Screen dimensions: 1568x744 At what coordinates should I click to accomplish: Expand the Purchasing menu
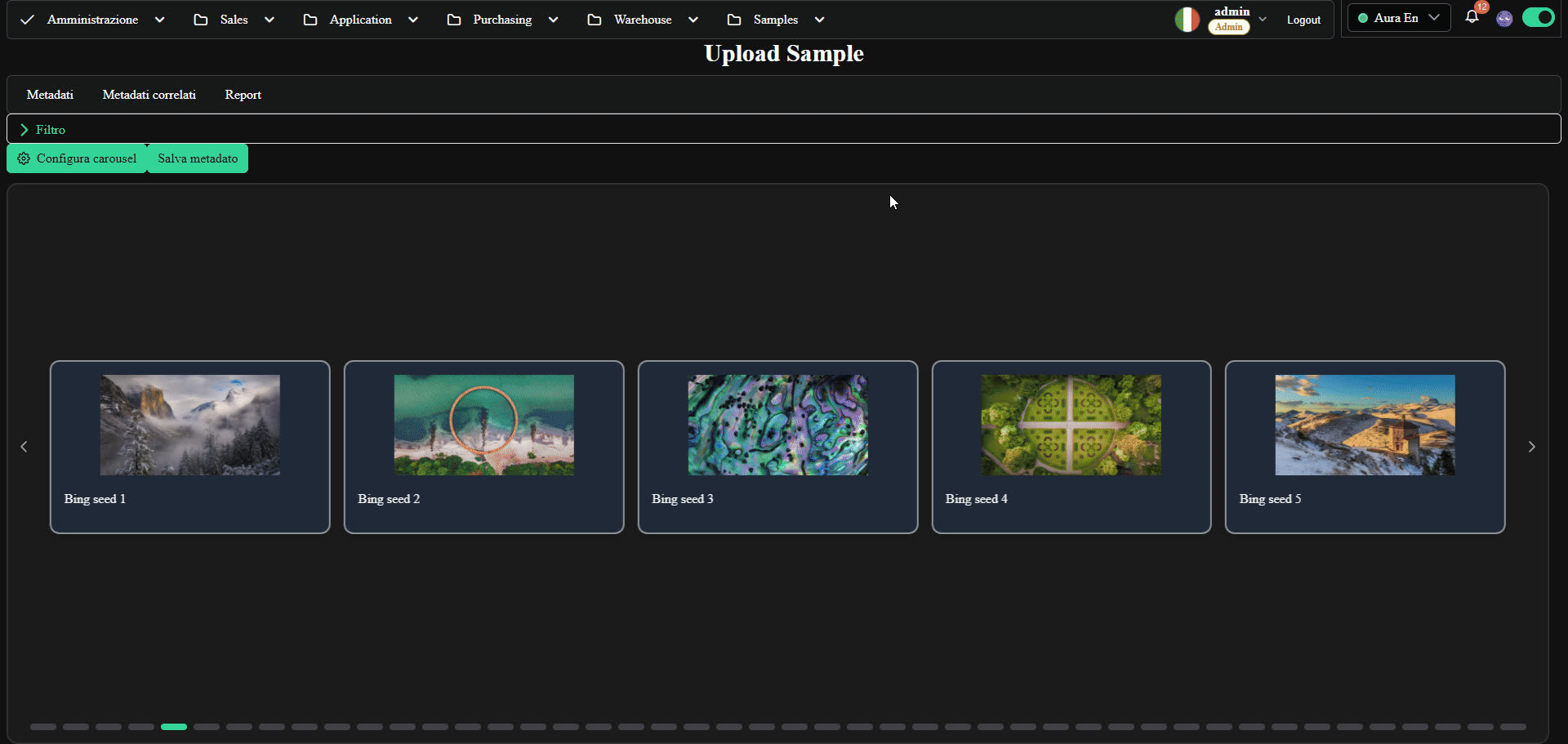point(502,20)
